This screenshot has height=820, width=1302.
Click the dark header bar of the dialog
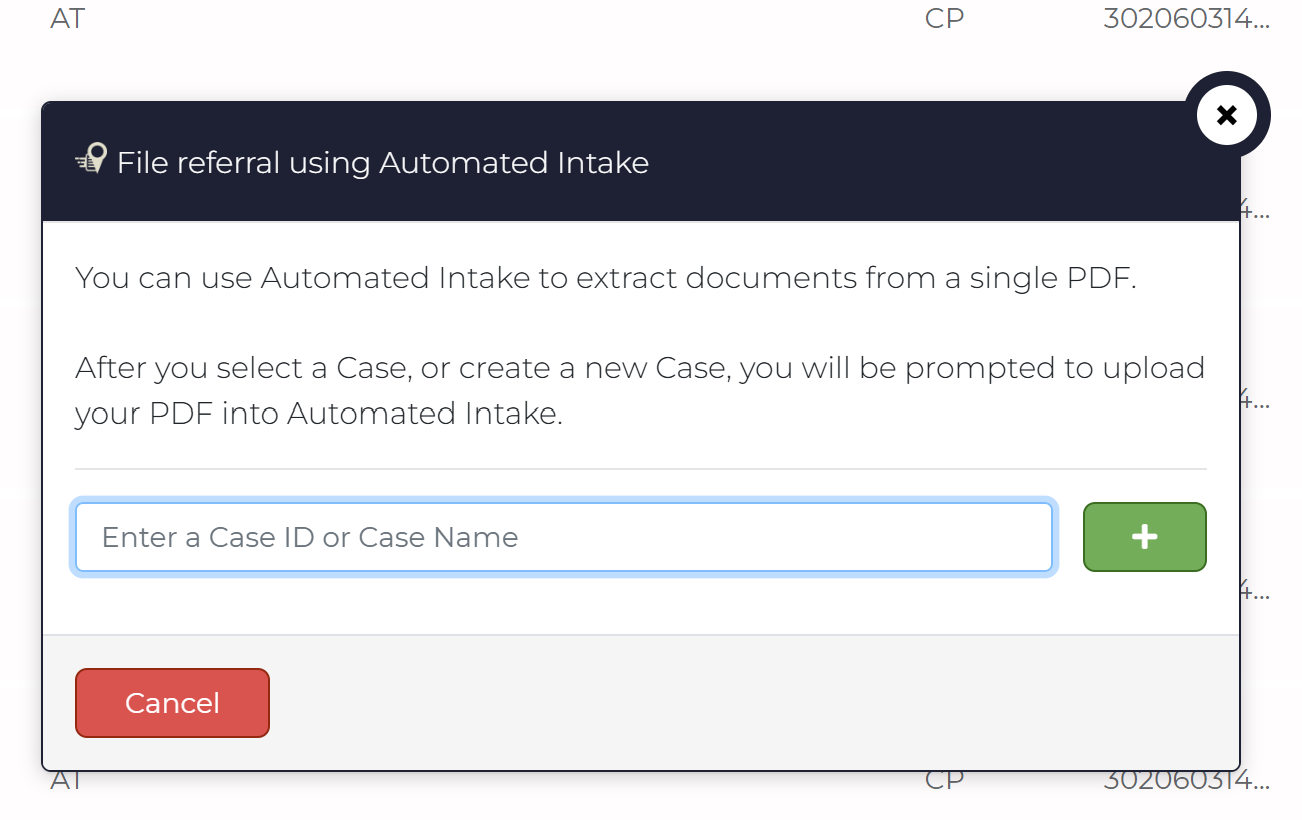641,161
